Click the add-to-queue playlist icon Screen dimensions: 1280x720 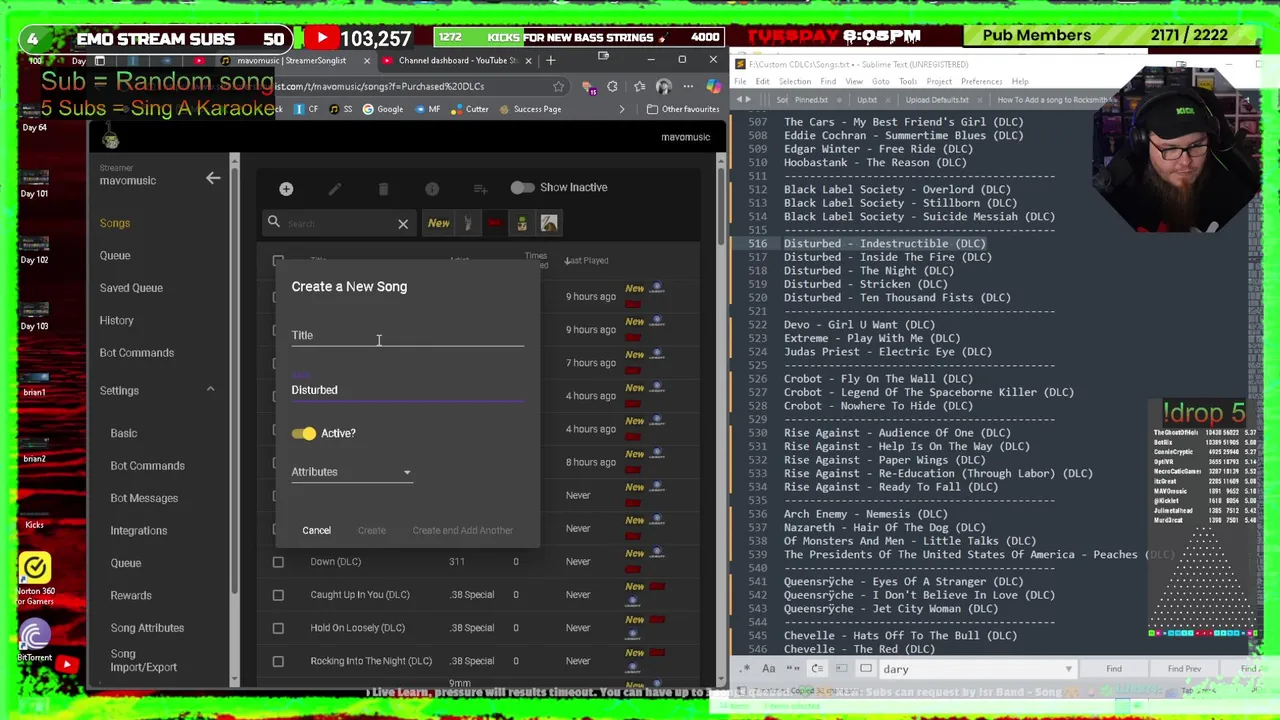(x=480, y=188)
